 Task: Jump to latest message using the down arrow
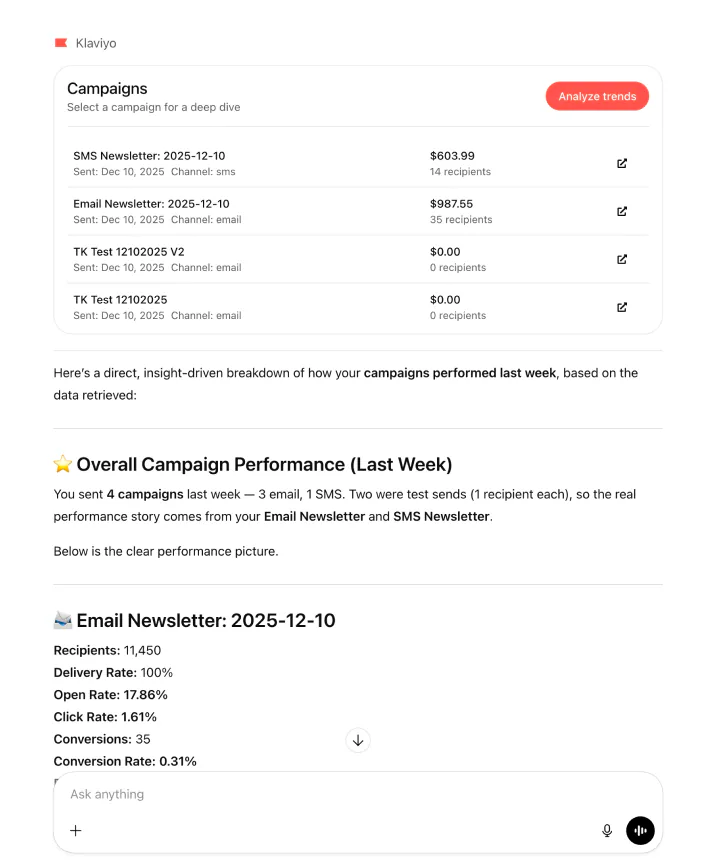coord(358,740)
